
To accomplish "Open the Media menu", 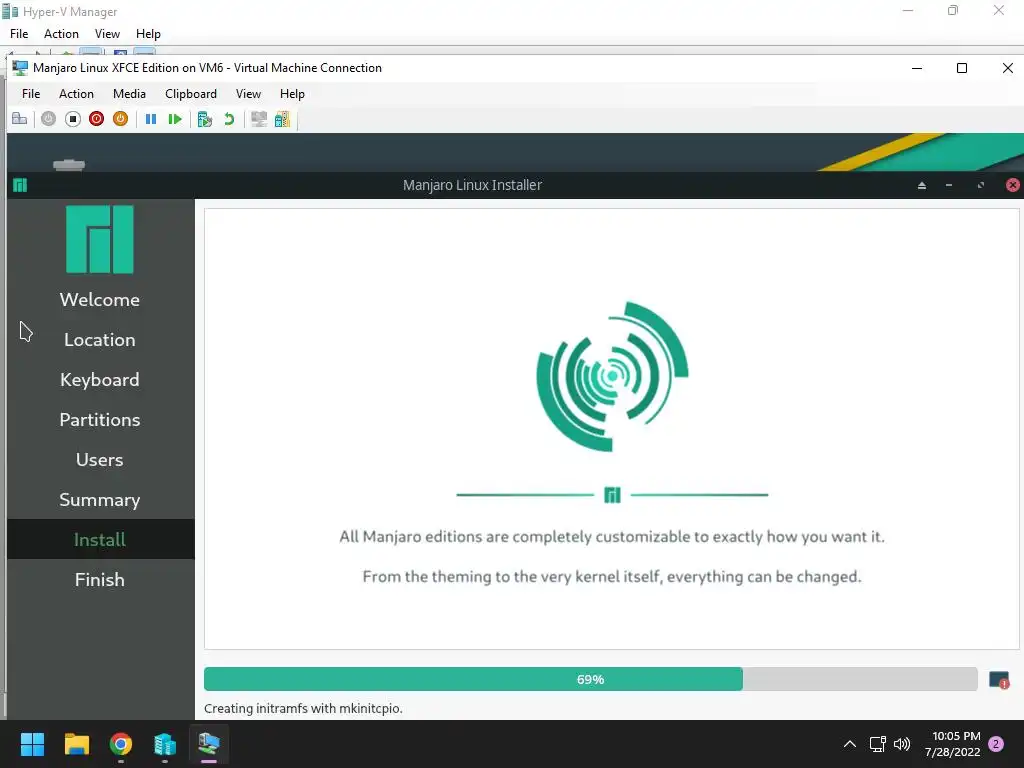I will point(129,94).
